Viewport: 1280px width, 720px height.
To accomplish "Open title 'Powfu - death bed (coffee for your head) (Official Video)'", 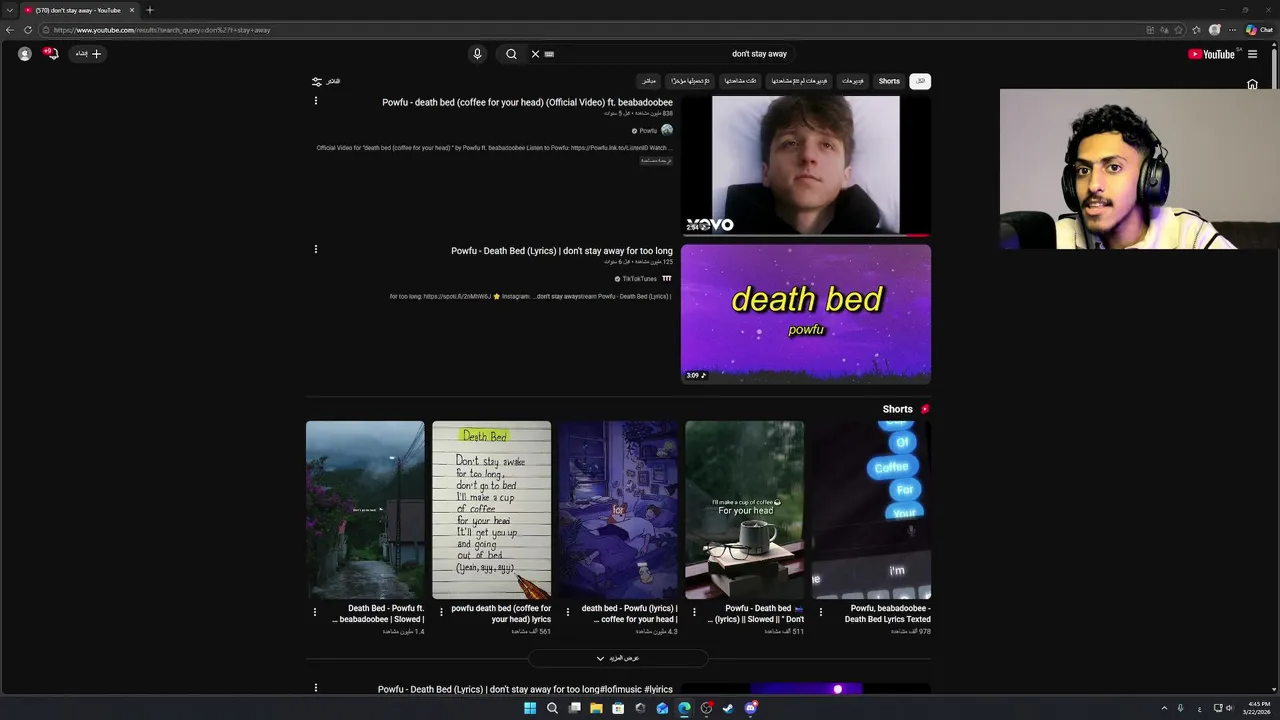I will coord(527,103).
